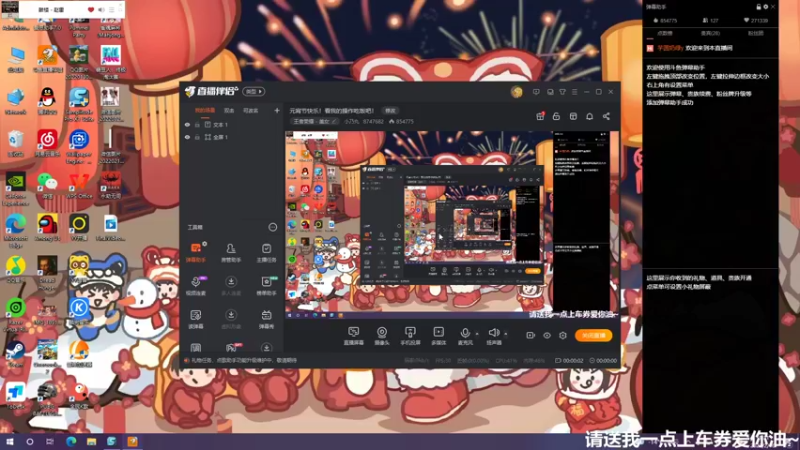Open the user avatar in the title bar
Screen dimensions: 800x450
click(x=516, y=92)
